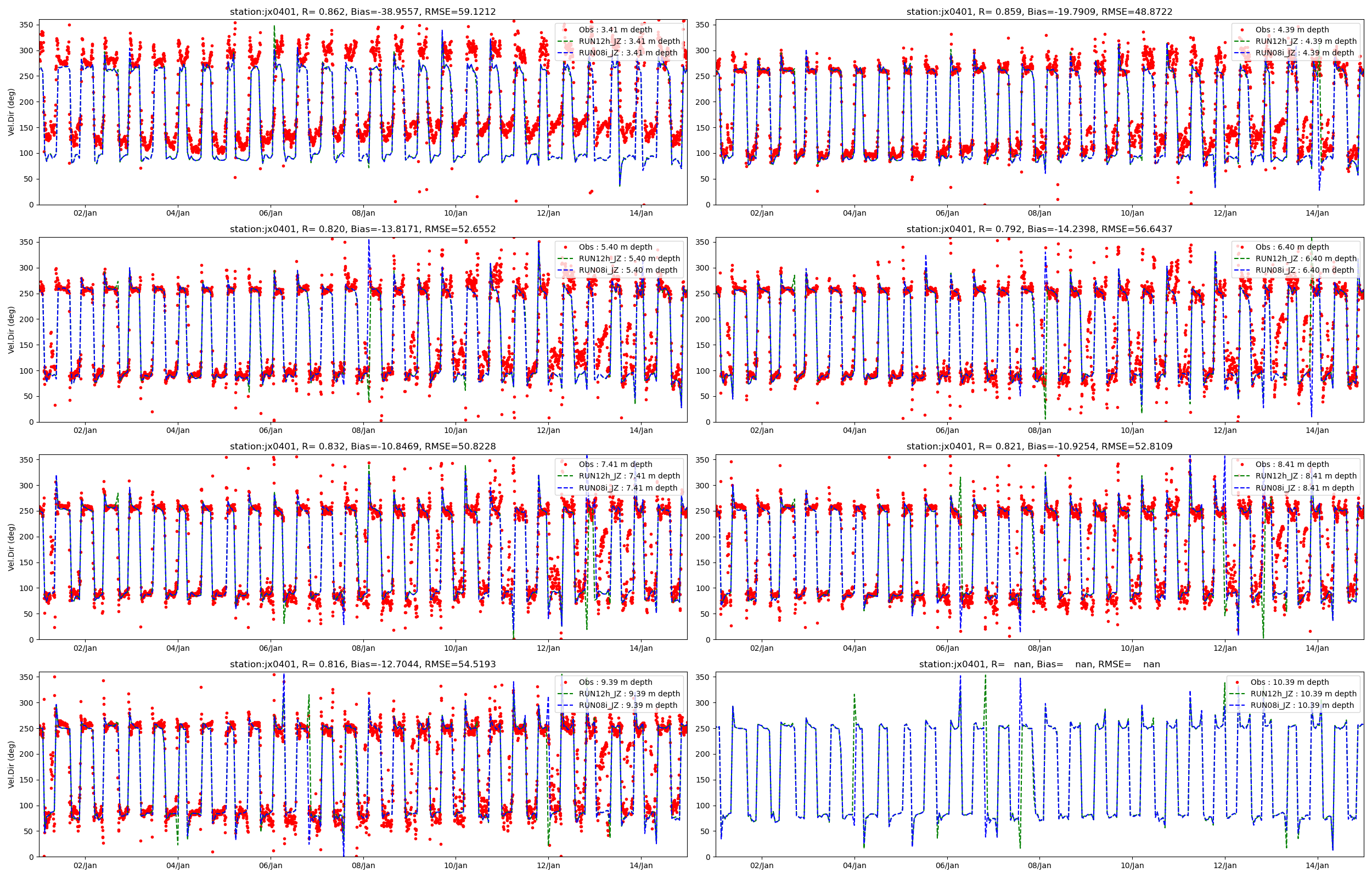Click 08/Jan tick label under the 10.39 m plot
Viewport: 1372px width, 878px height.
click(1039, 865)
